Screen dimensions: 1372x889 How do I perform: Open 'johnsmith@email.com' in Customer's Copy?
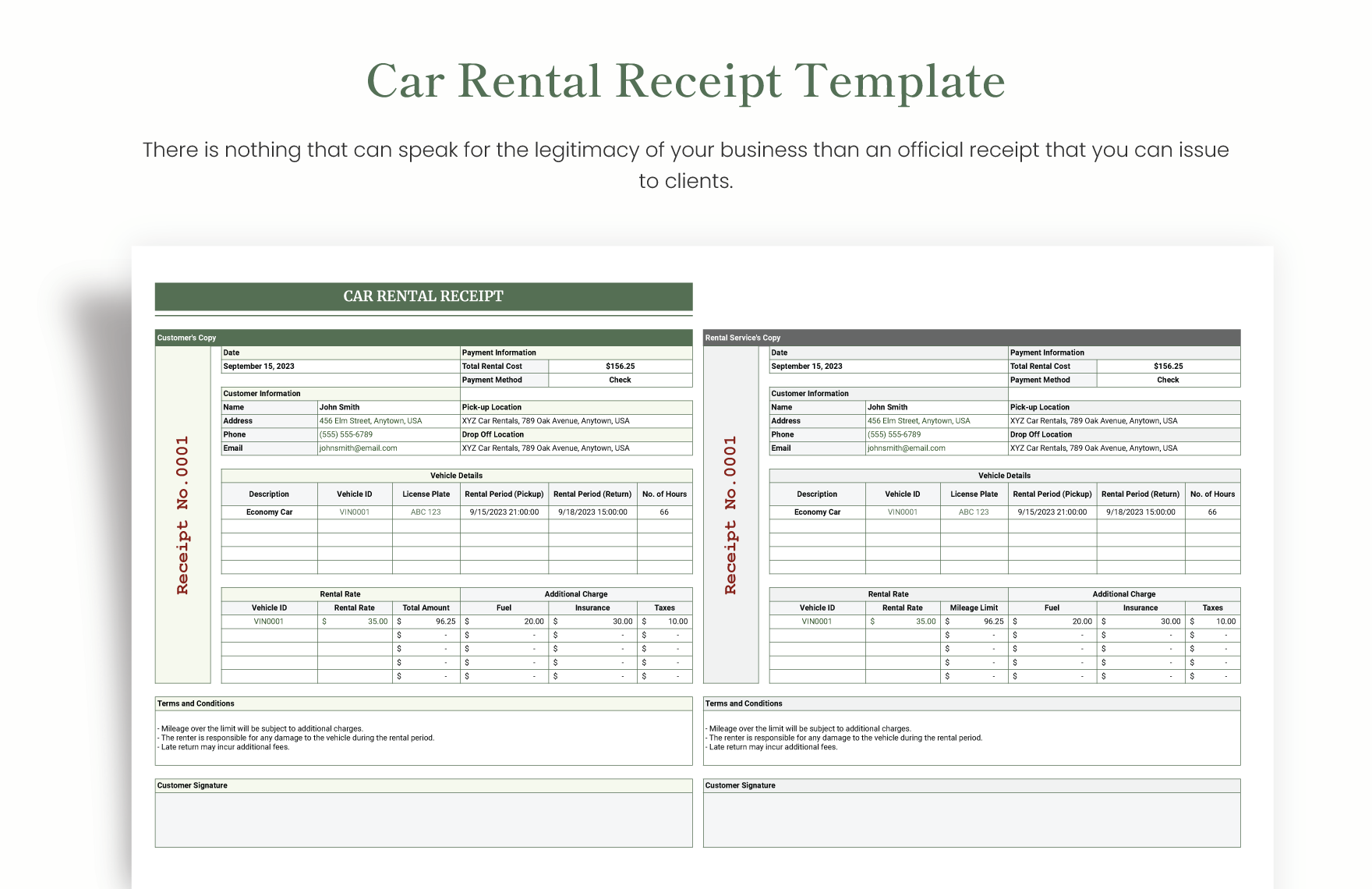pyautogui.click(x=359, y=448)
